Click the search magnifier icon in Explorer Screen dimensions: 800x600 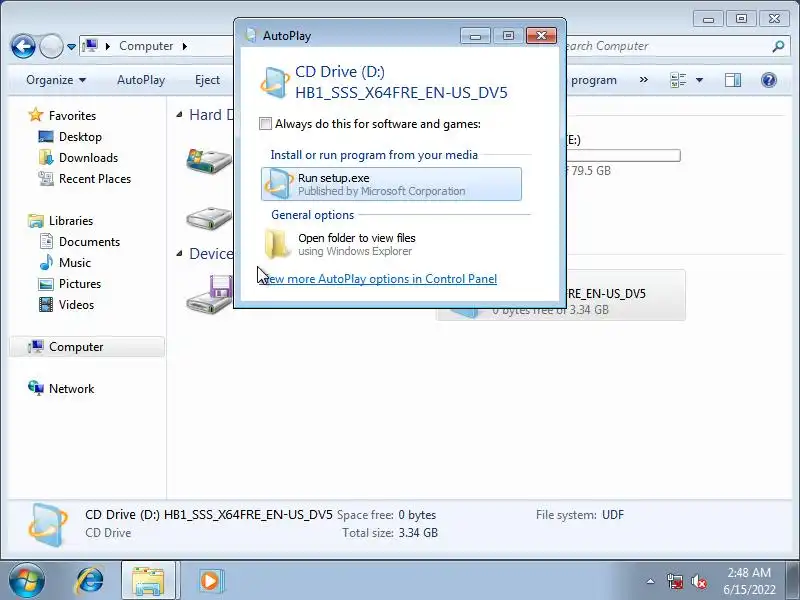pyautogui.click(x=778, y=46)
